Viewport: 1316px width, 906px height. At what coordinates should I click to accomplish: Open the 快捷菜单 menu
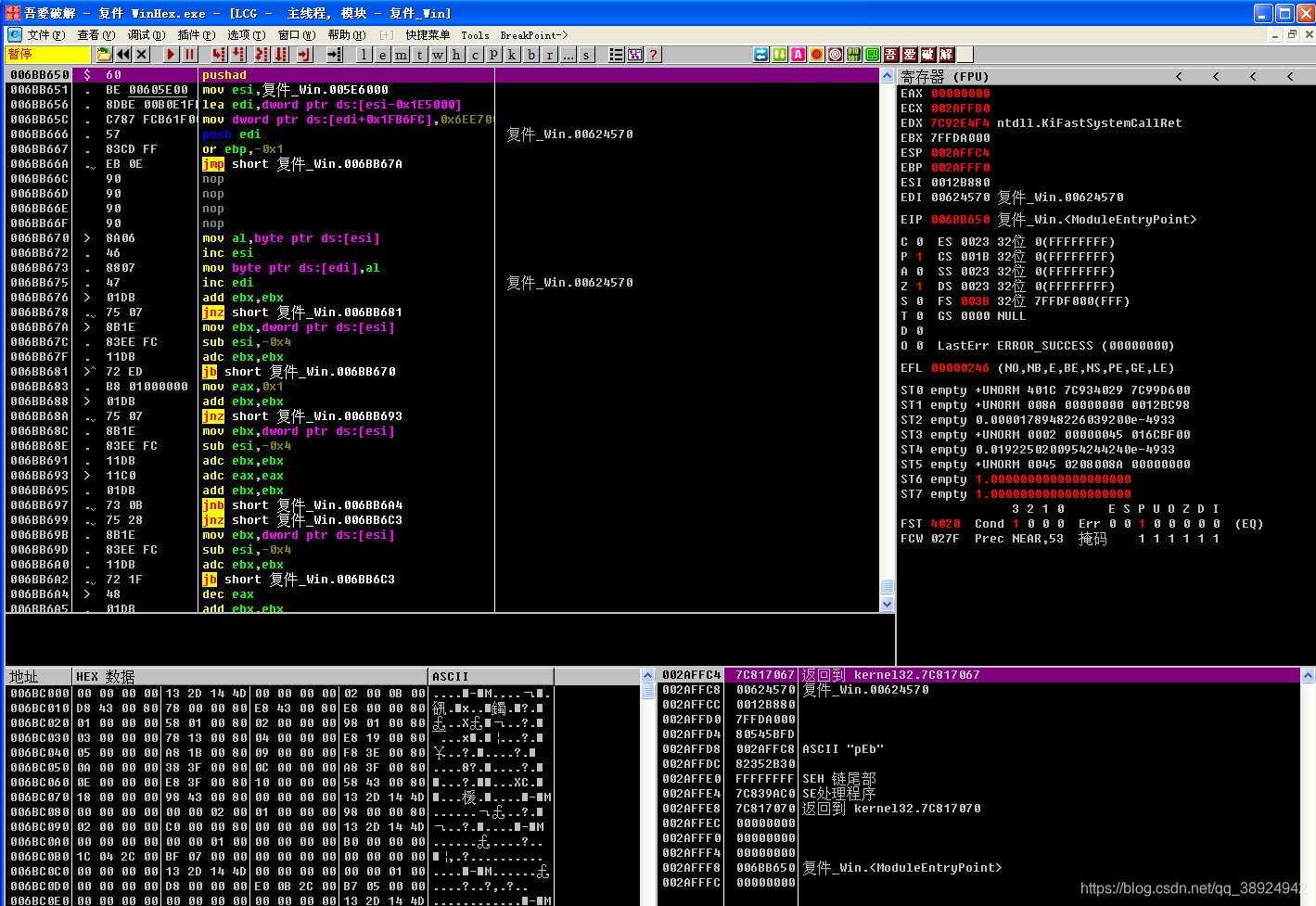click(428, 35)
